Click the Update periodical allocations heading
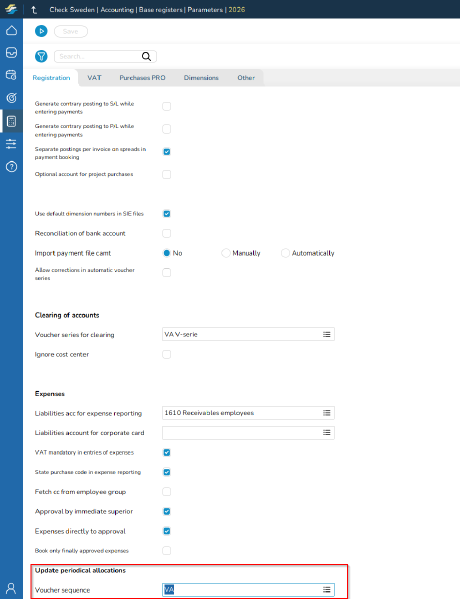Image resolution: width=460 pixels, height=599 pixels. (80, 570)
